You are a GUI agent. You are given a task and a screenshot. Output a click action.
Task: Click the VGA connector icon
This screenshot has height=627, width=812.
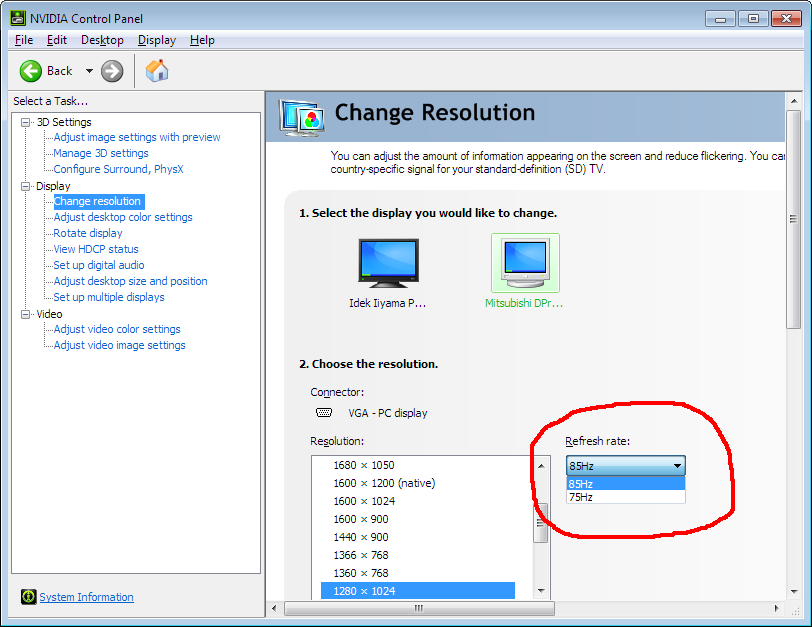tap(324, 413)
